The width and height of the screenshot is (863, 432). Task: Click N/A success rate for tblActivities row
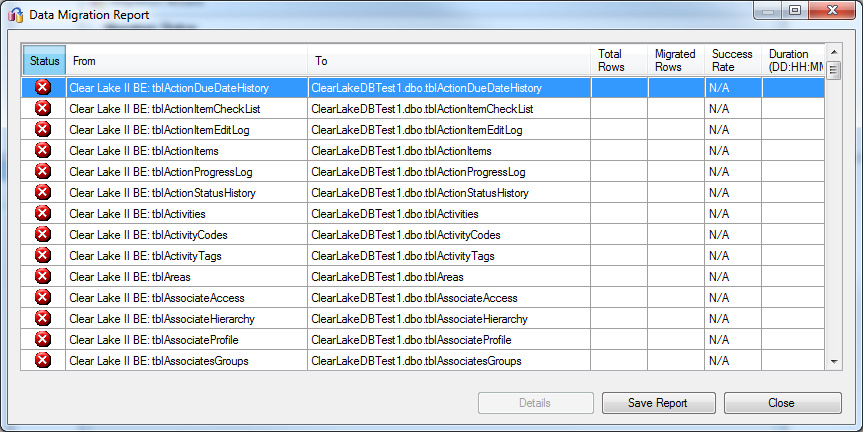click(x=733, y=213)
